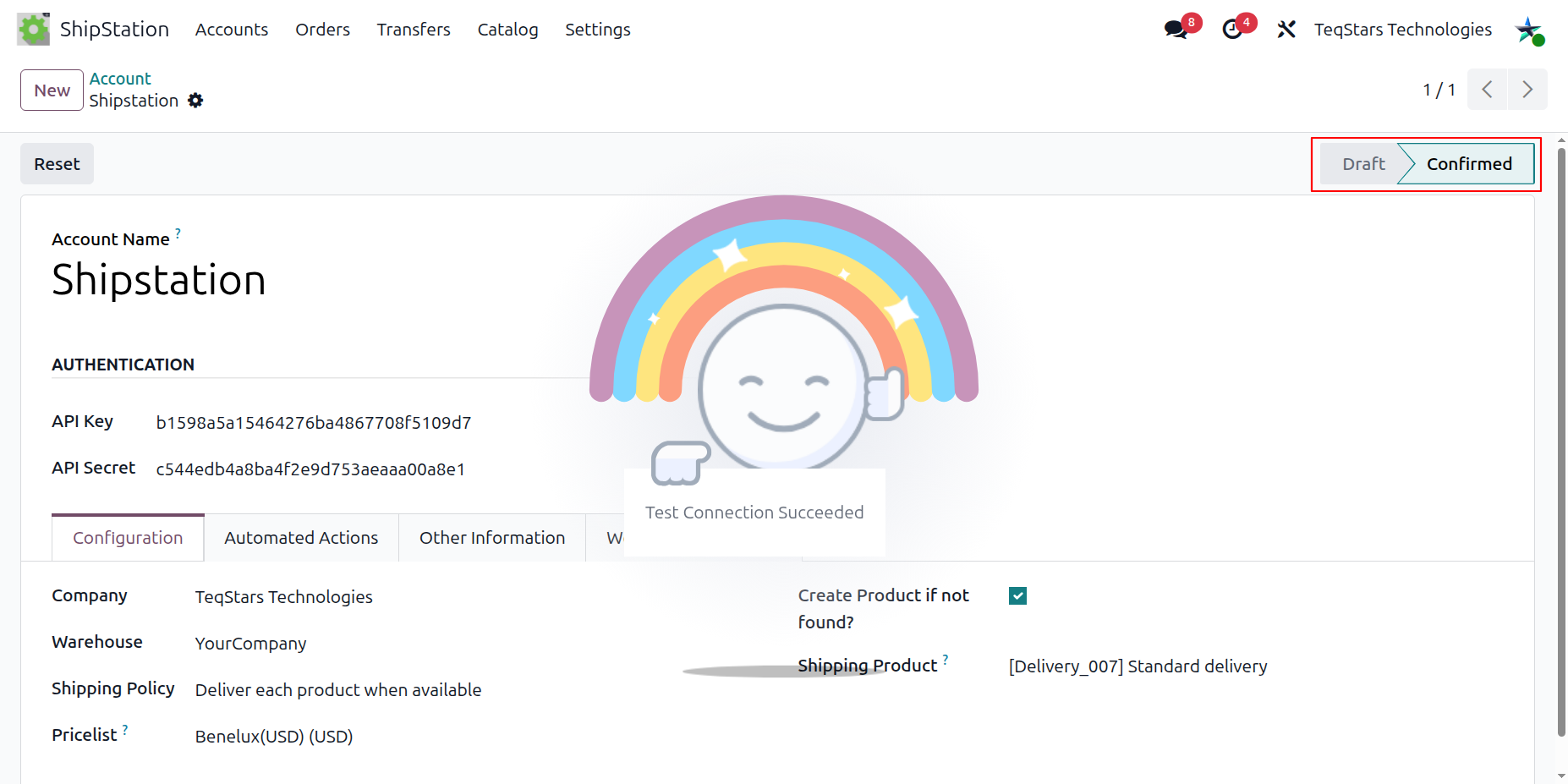This screenshot has height=784, width=1568.
Task: Open the user avatar menu
Action: click(x=1529, y=30)
